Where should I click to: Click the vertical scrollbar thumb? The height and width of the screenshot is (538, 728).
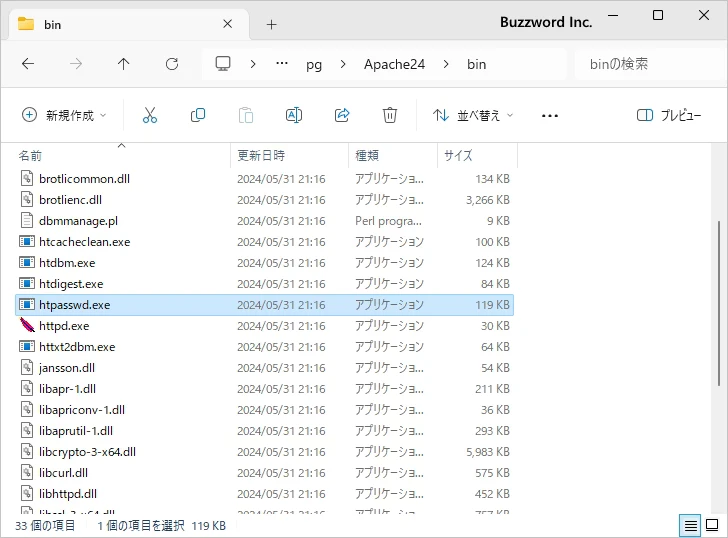click(x=719, y=303)
